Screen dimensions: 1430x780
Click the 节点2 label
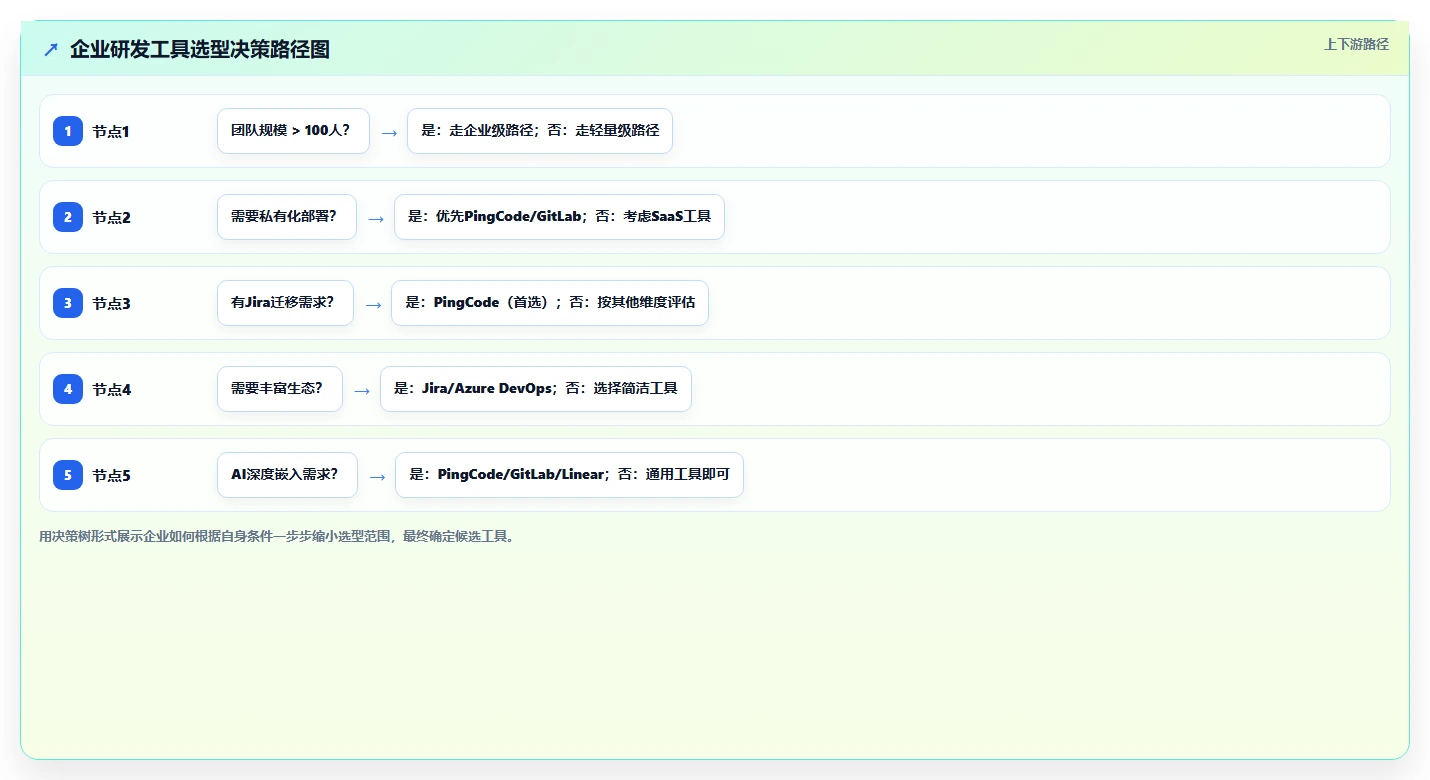tap(112, 218)
